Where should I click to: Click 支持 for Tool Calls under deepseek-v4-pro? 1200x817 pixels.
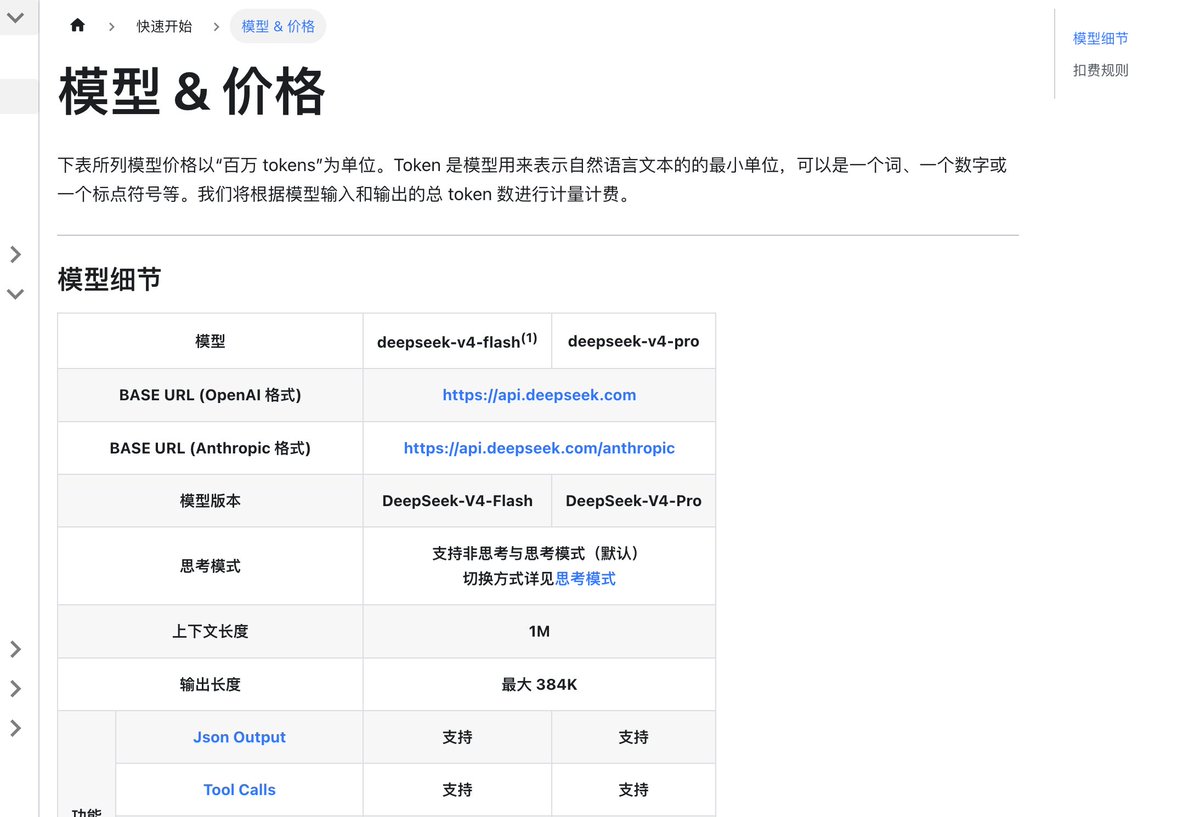(x=633, y=790)
